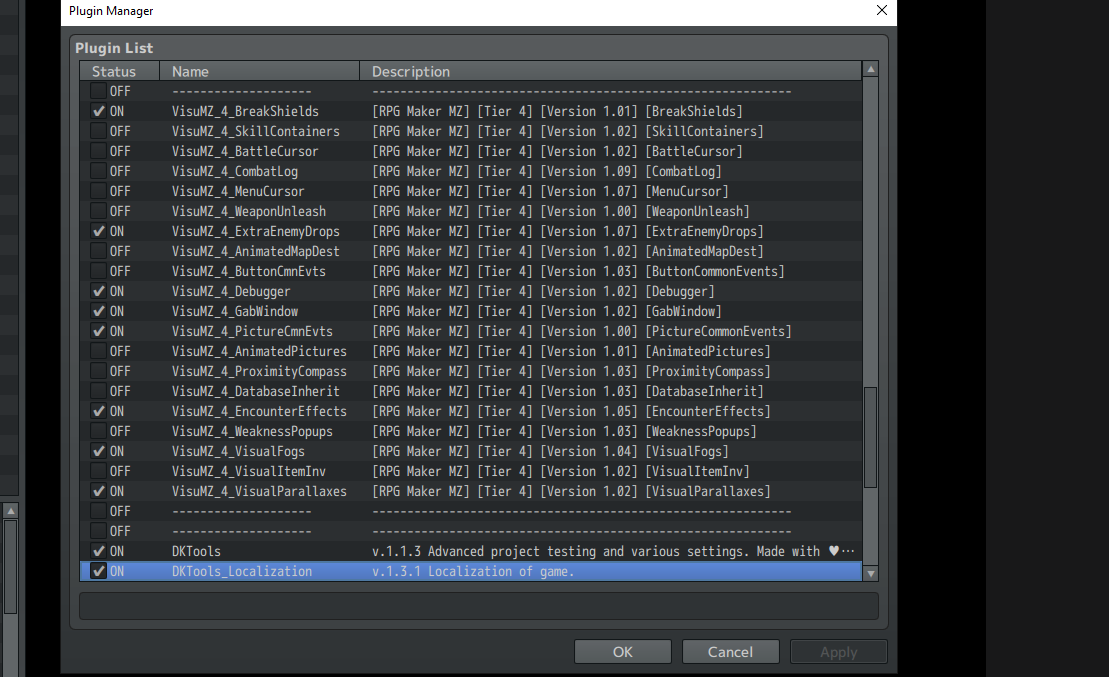Image resolution: width=1109 pixels, height=677 pixels.
Task: Click the plugin list scrollbar thumb
Action: click(871, 436)
